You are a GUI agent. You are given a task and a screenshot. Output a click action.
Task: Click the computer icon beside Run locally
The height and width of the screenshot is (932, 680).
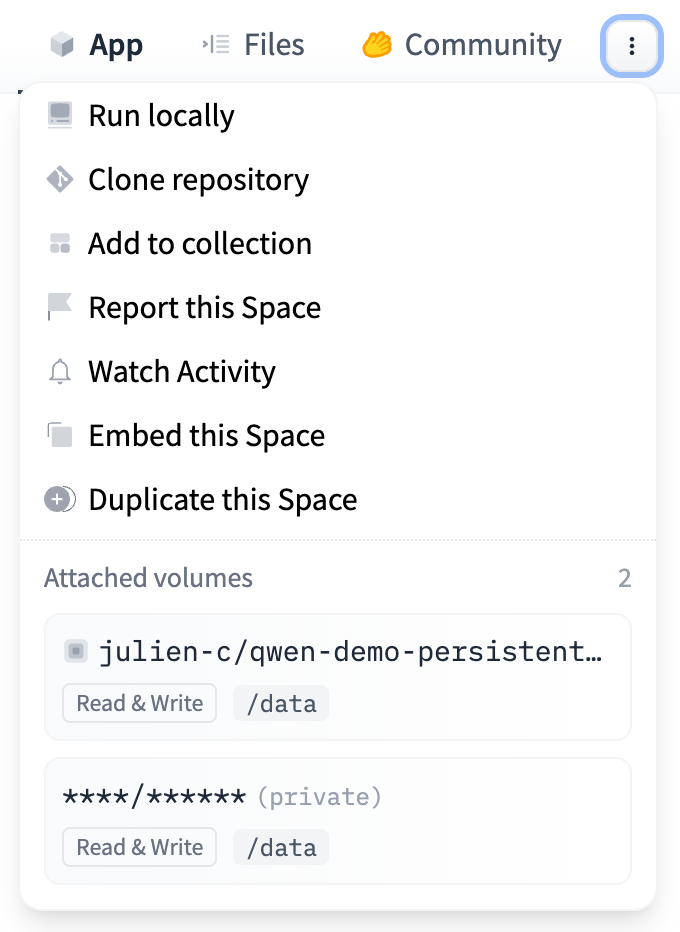[x=60, y=116]
